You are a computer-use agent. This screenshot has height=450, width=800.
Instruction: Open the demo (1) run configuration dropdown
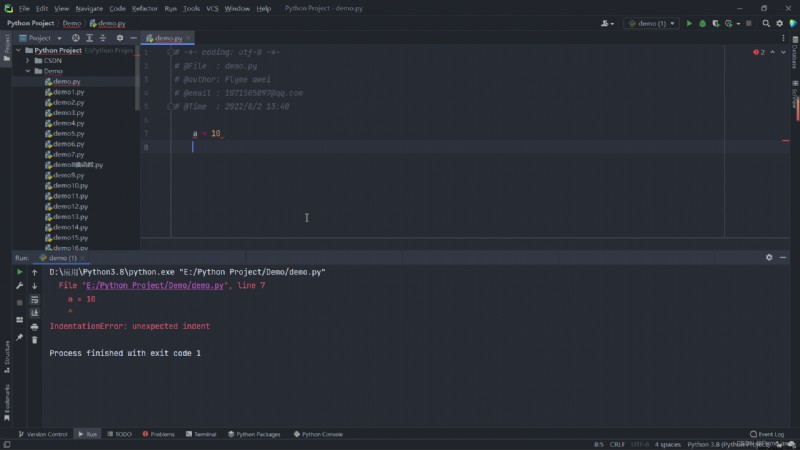(x=652, y=23)
